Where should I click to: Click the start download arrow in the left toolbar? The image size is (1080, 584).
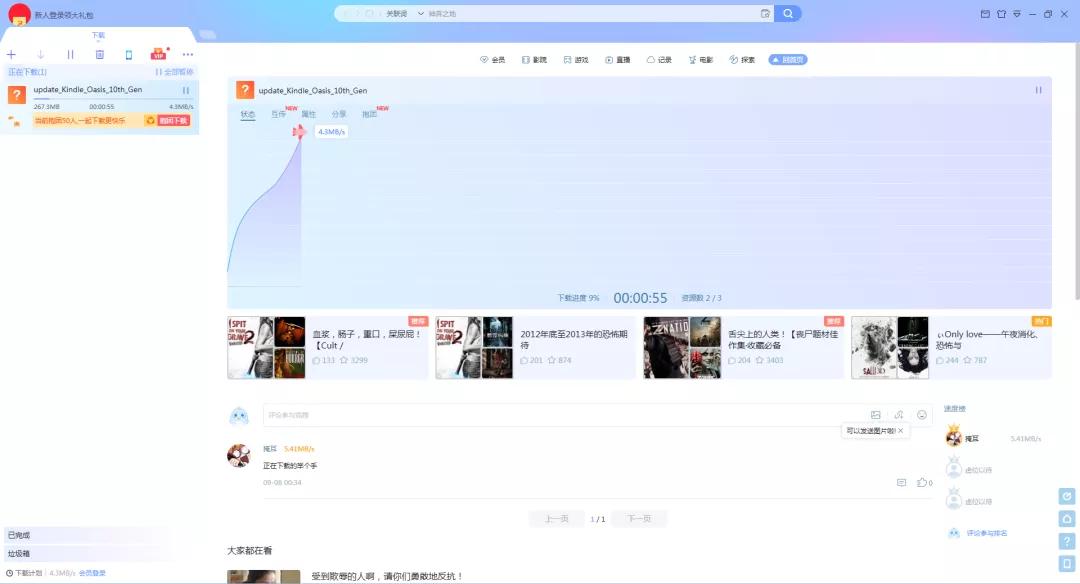pos(41,54)
